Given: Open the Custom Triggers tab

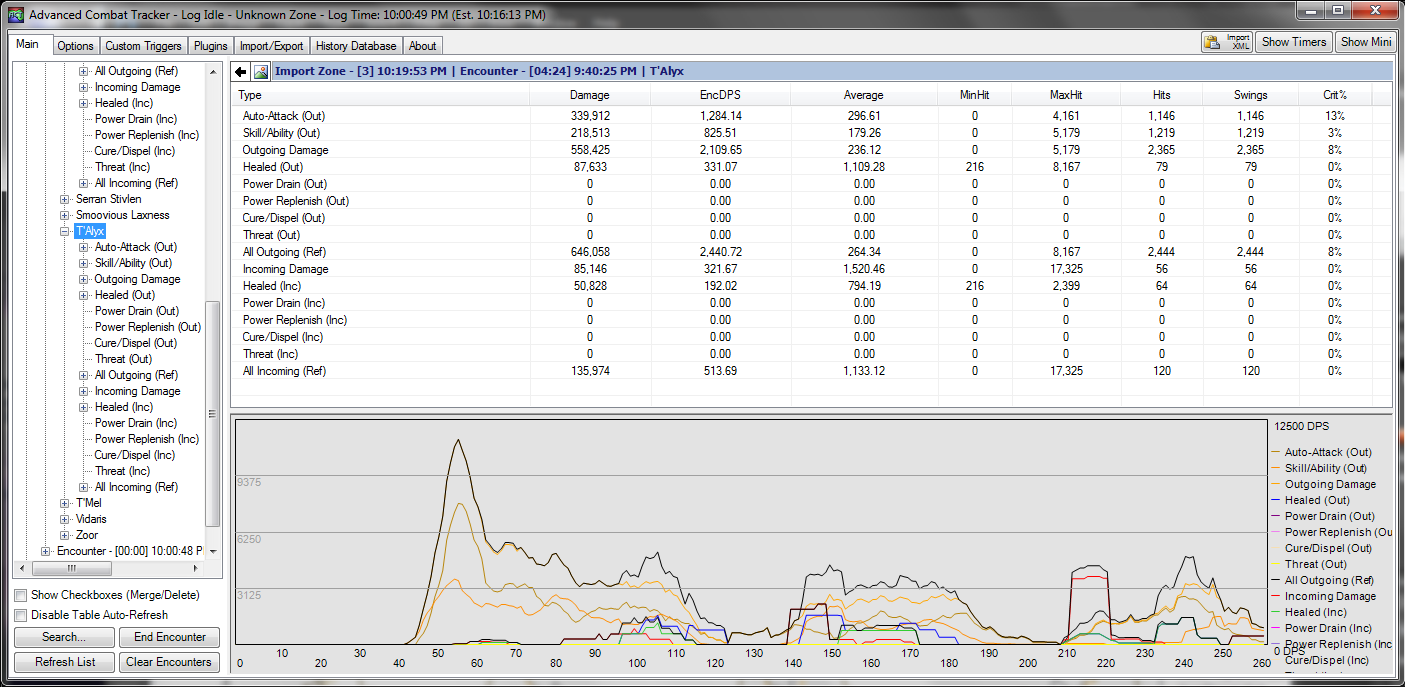Looking at the screenshot, I should click(x=143, y=46).
